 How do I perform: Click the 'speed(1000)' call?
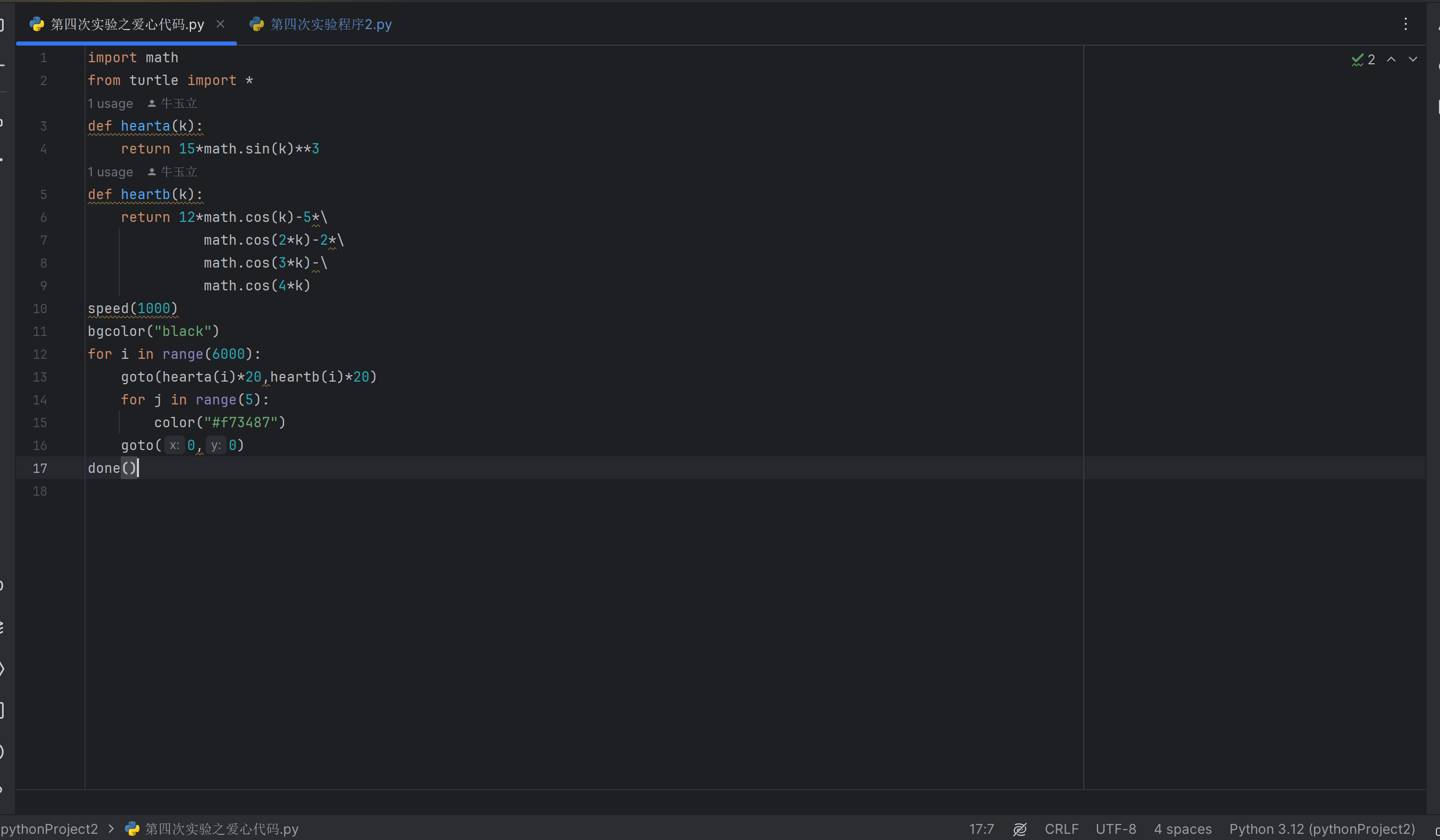133,309
